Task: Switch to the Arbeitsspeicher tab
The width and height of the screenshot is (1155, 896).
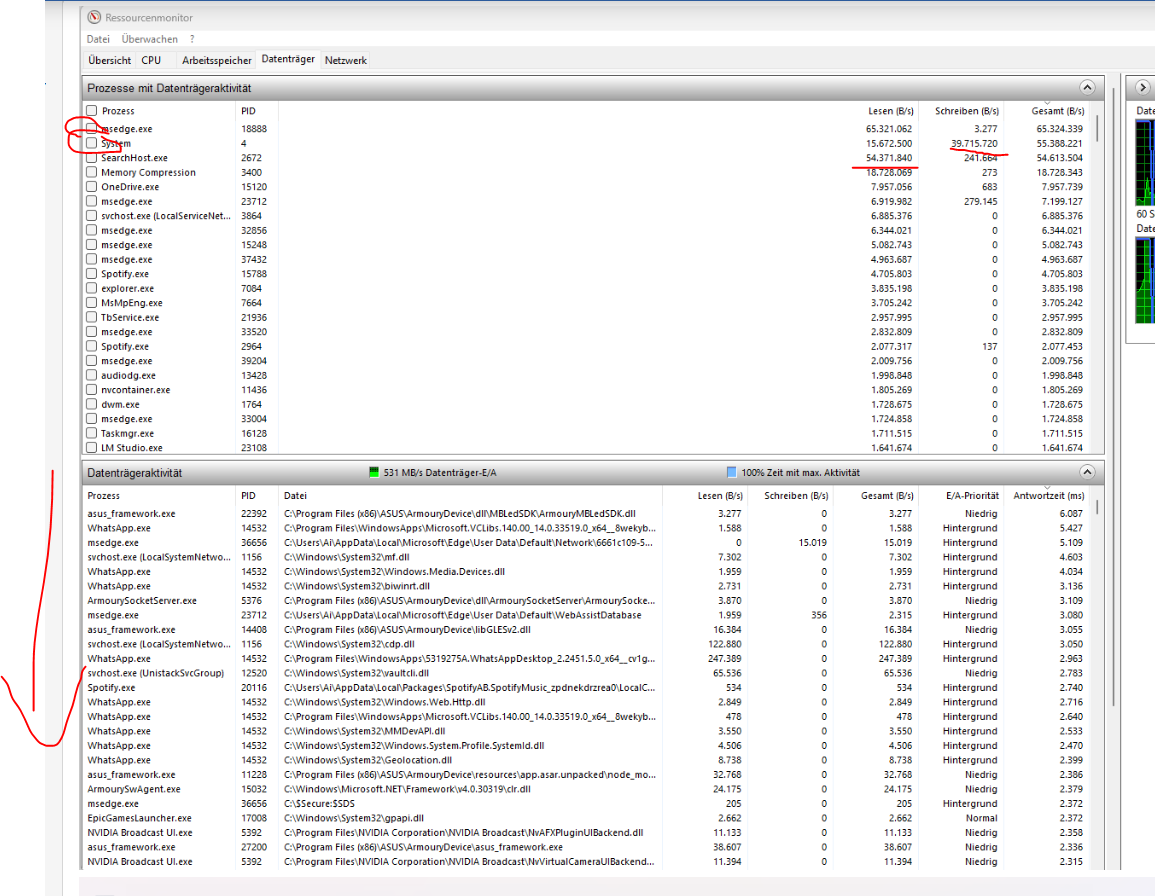Action: (x=217, y=60)
